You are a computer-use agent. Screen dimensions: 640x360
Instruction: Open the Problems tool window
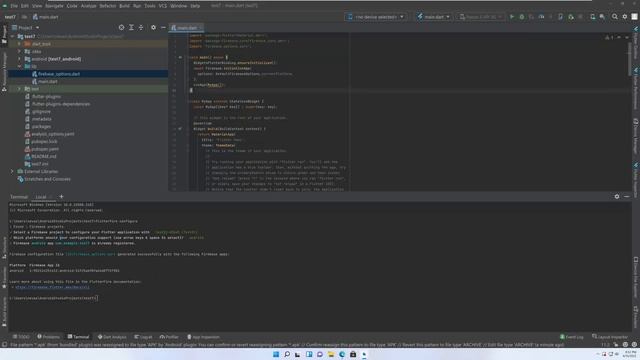(49, 337)
